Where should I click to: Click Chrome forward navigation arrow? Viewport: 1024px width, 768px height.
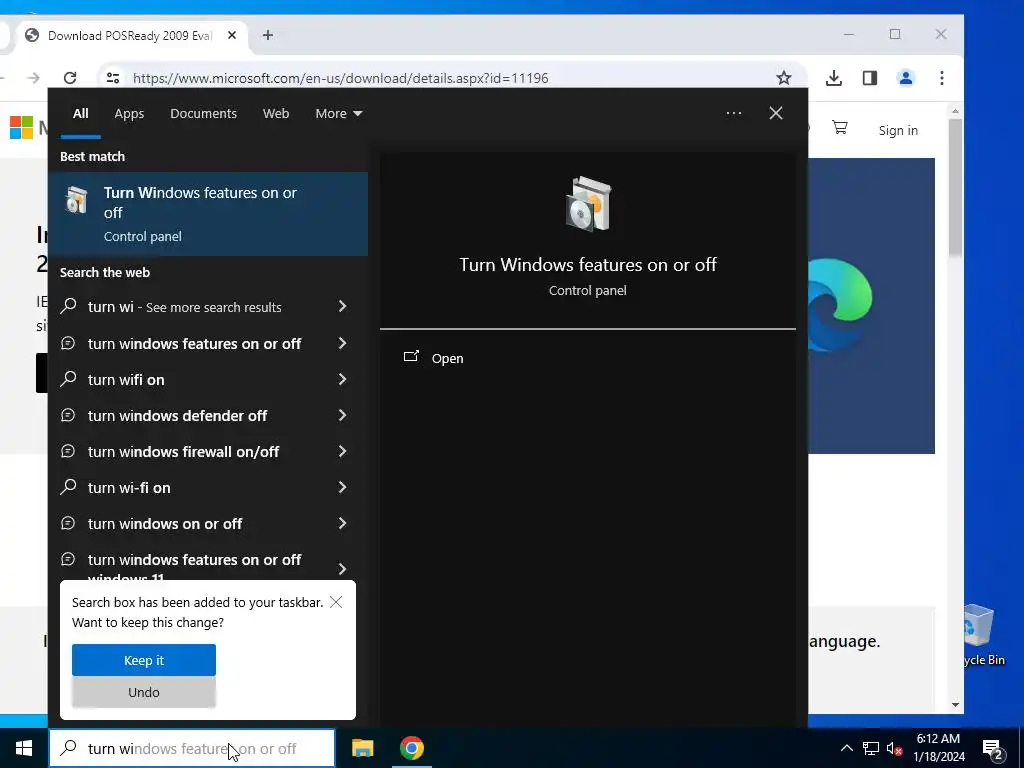33,78
